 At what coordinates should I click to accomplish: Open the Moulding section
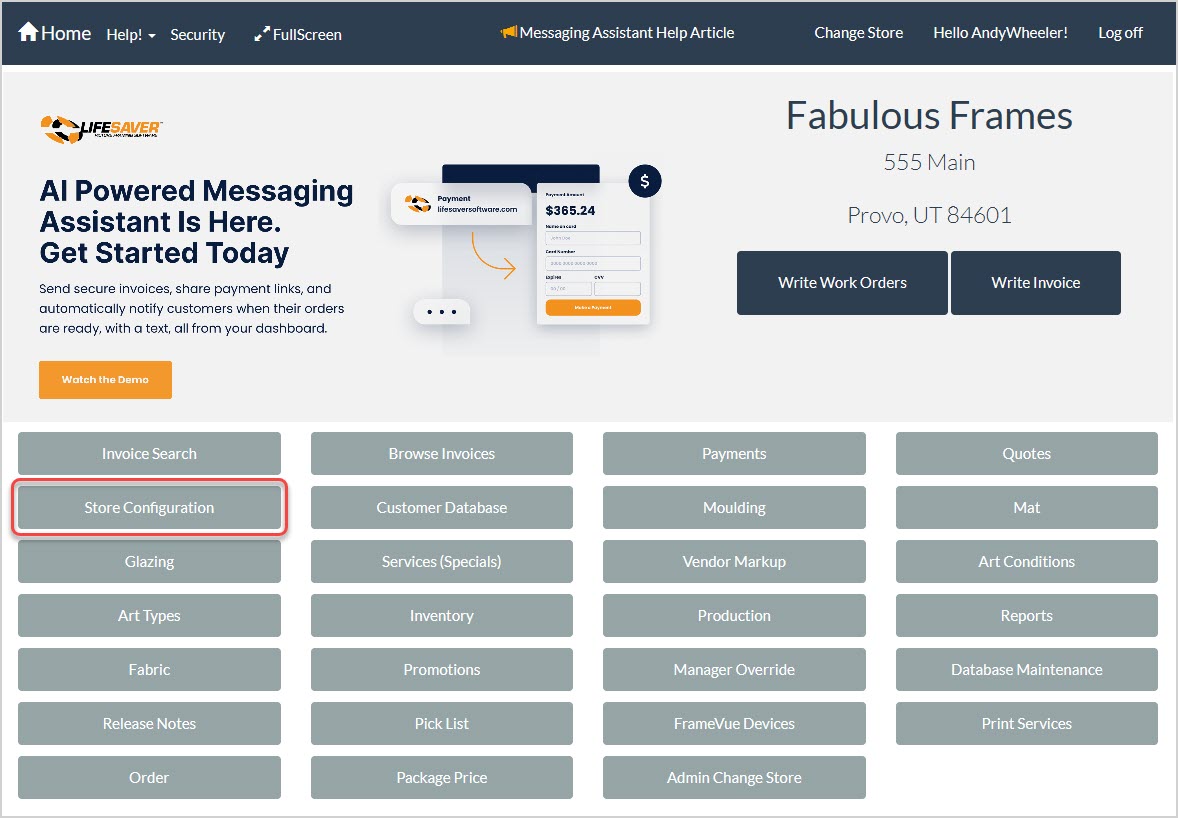point(734,508)
